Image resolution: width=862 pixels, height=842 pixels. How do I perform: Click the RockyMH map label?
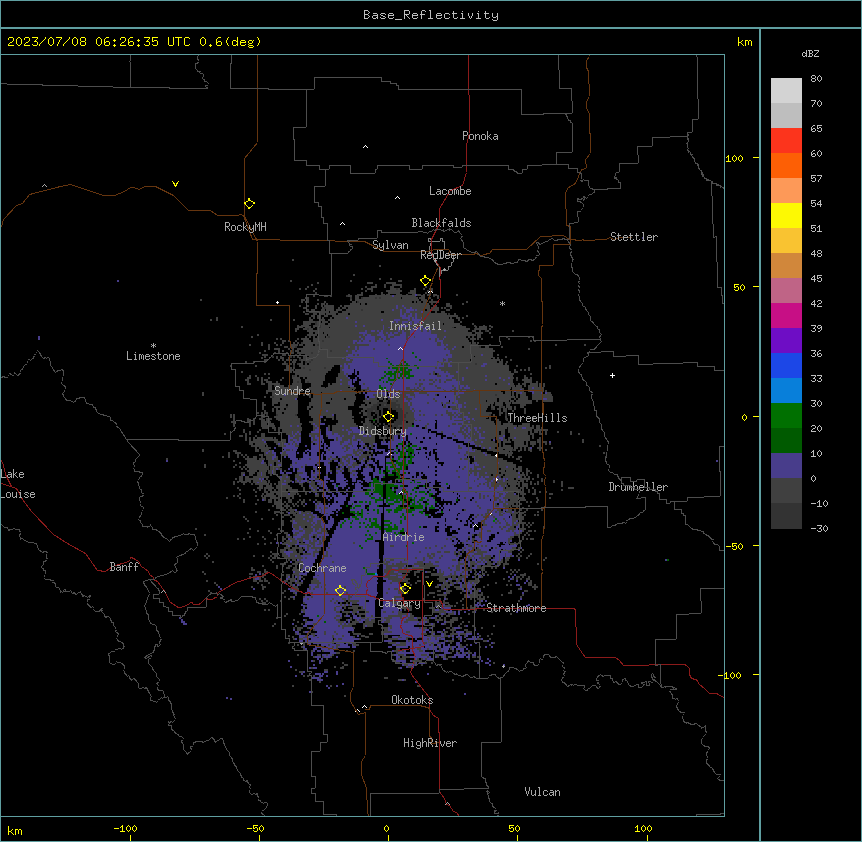click(x=245, y=227)
